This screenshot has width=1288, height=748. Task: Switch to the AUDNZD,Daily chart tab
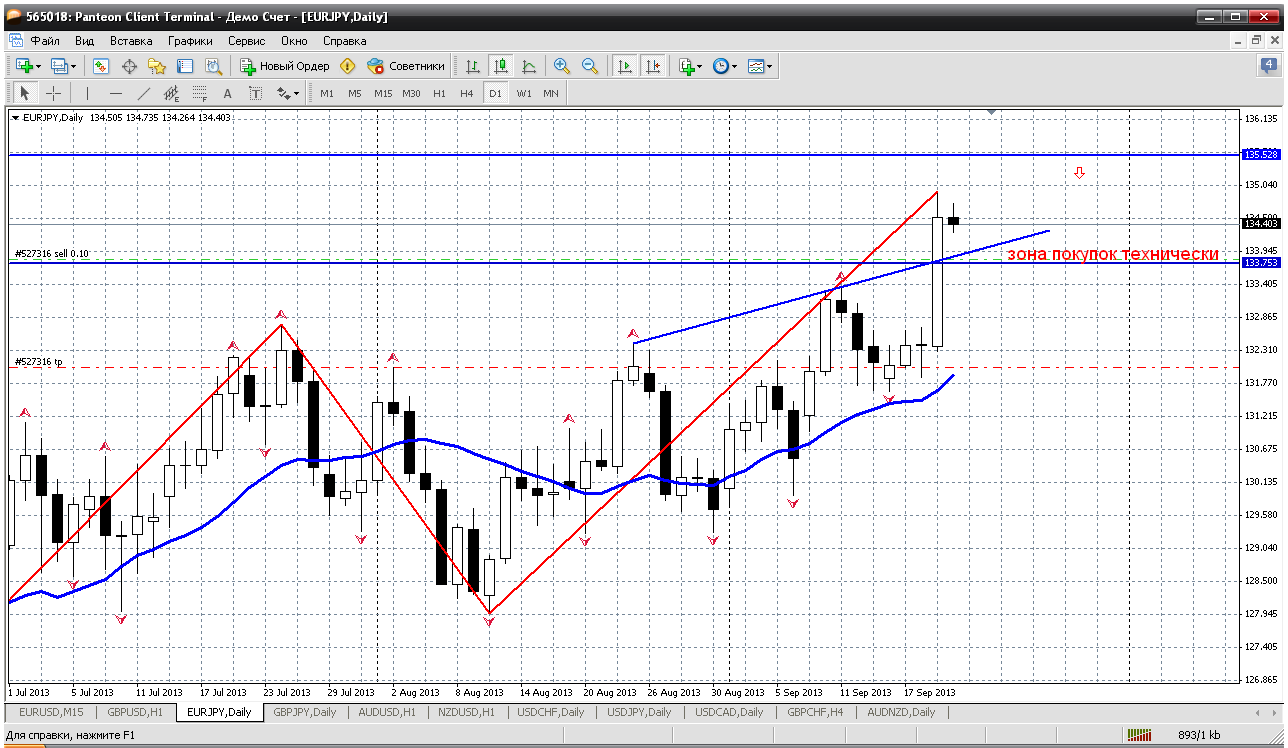click(901, 712)
